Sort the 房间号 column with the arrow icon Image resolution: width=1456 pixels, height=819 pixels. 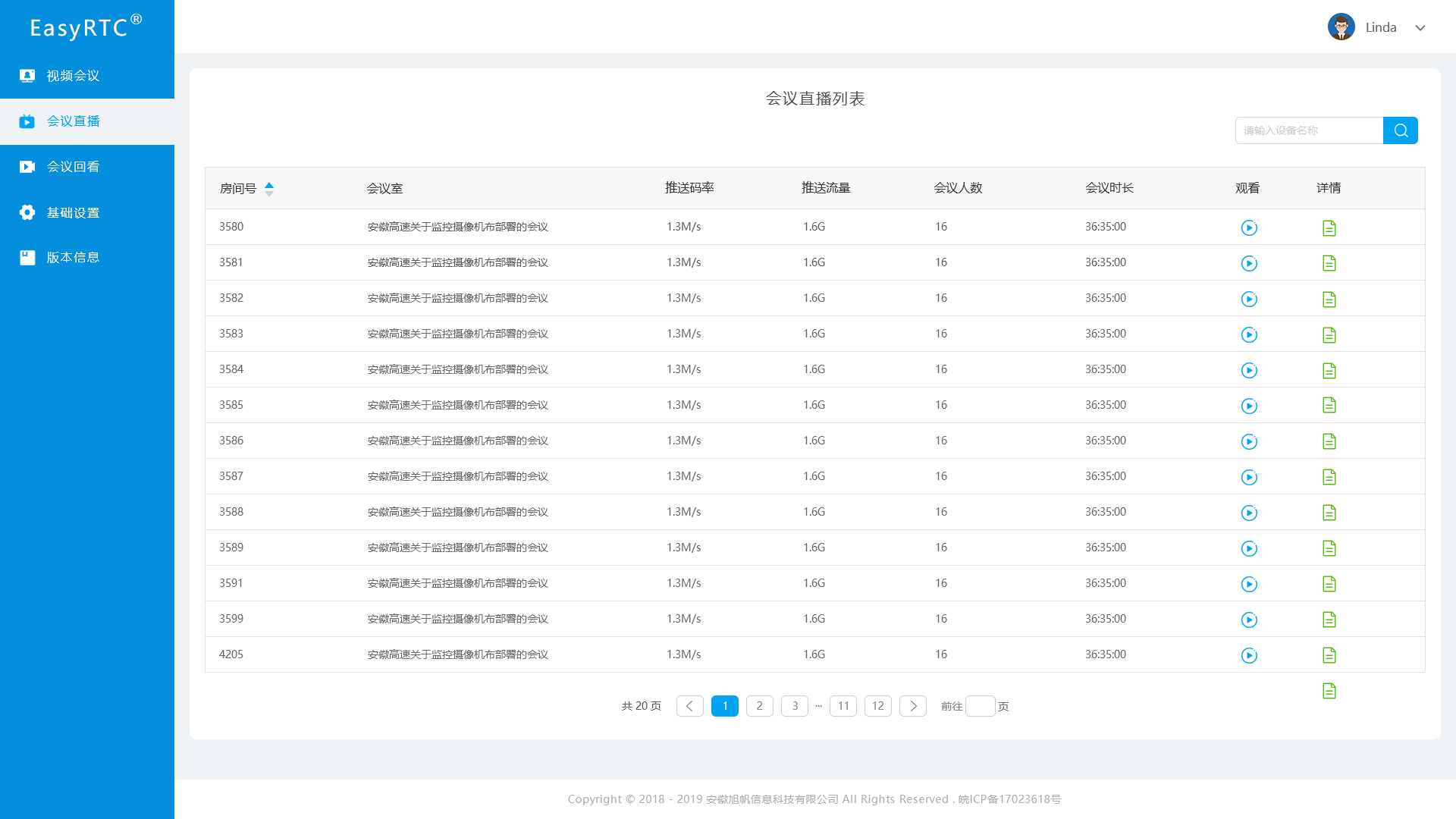(268, 189)
